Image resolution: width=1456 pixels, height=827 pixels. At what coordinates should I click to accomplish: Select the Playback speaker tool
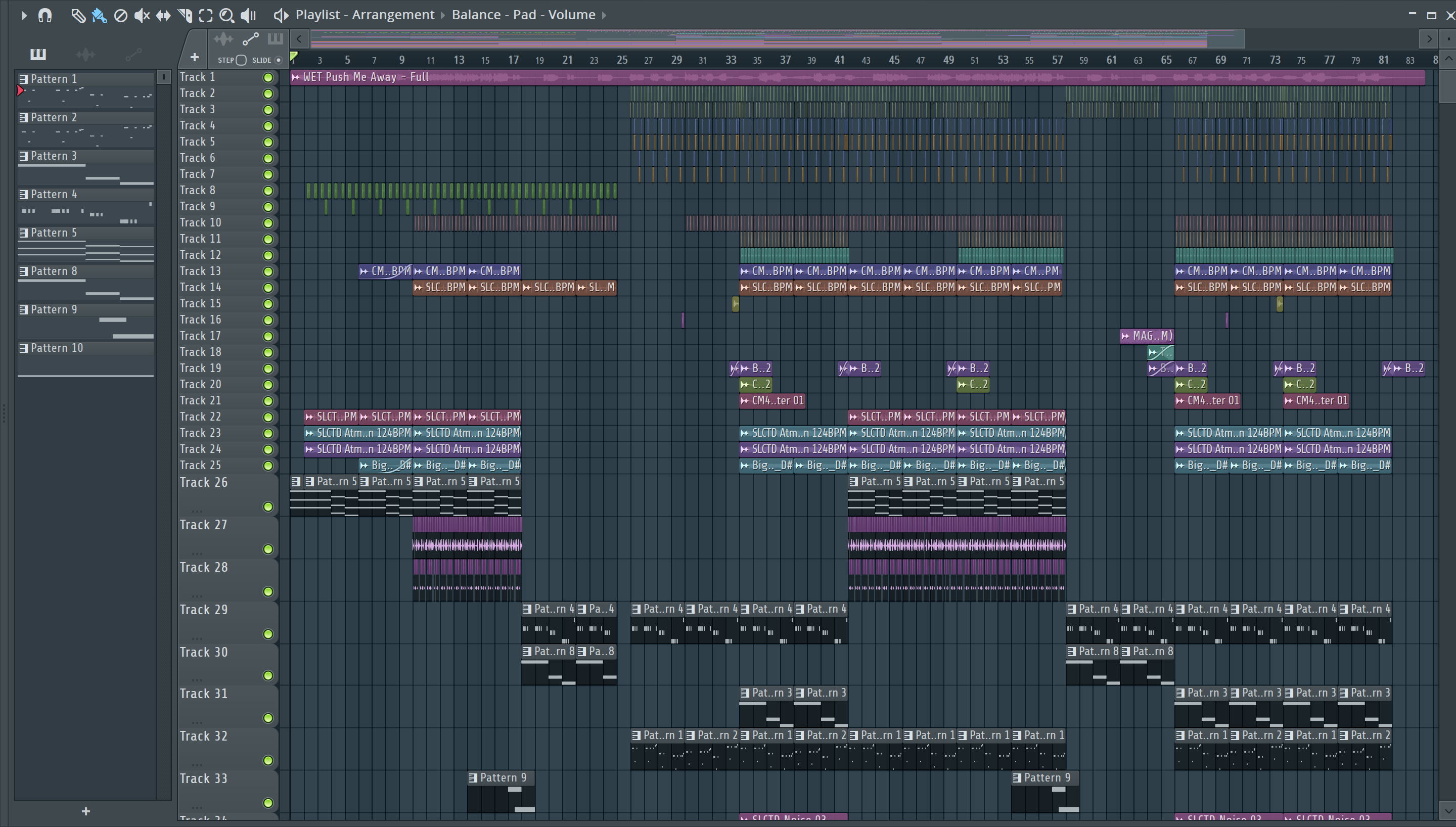pos(248,15)
